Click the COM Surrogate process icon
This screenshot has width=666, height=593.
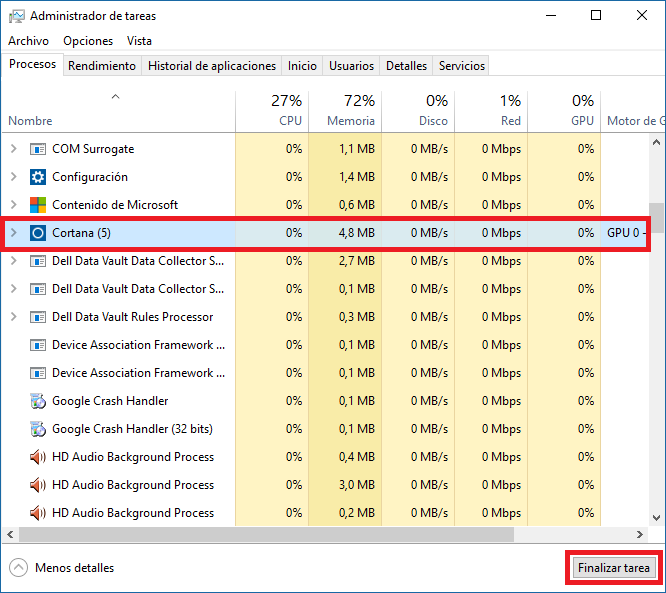point(38,149)
